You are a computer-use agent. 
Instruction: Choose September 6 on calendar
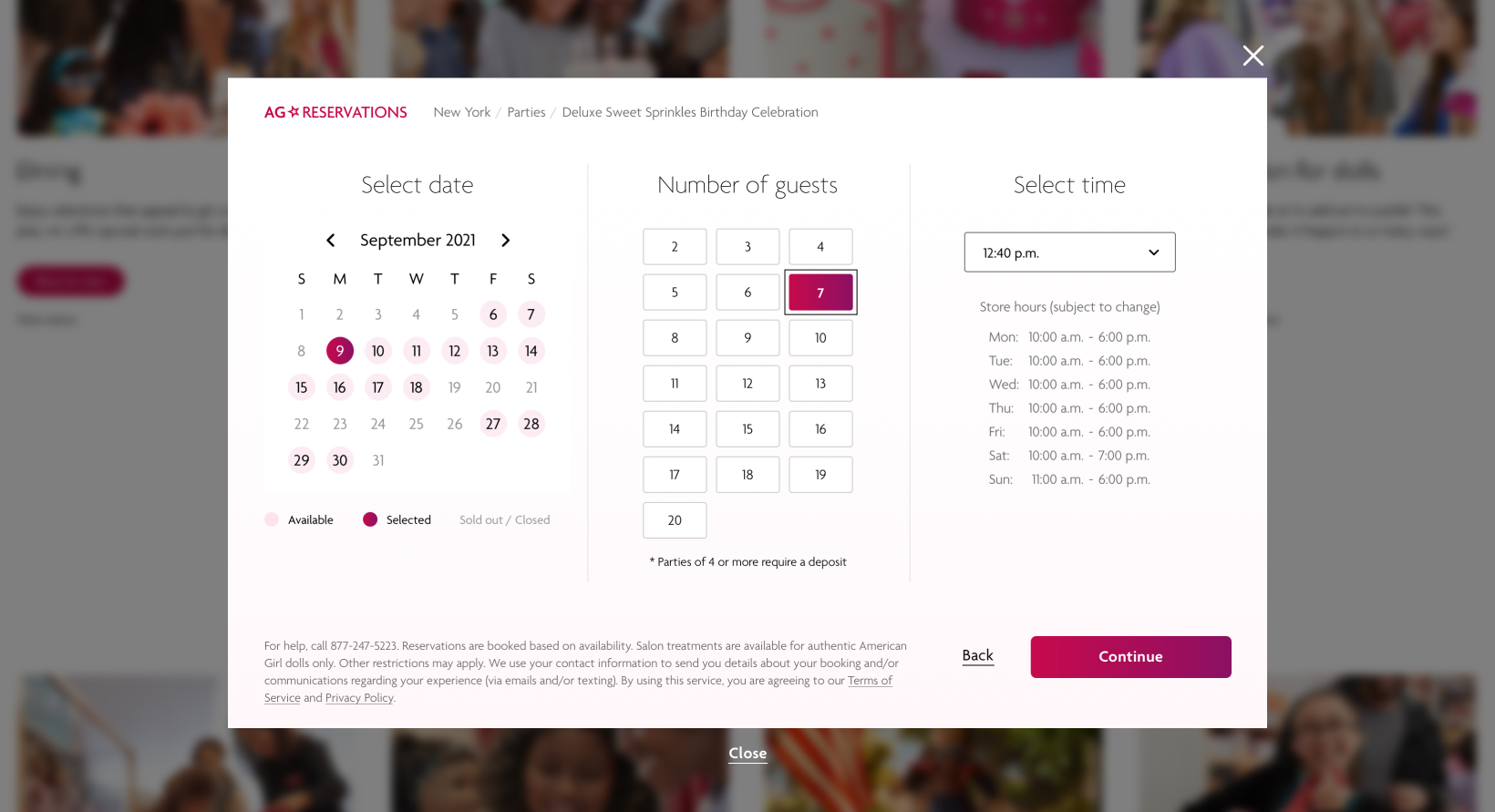493,314
